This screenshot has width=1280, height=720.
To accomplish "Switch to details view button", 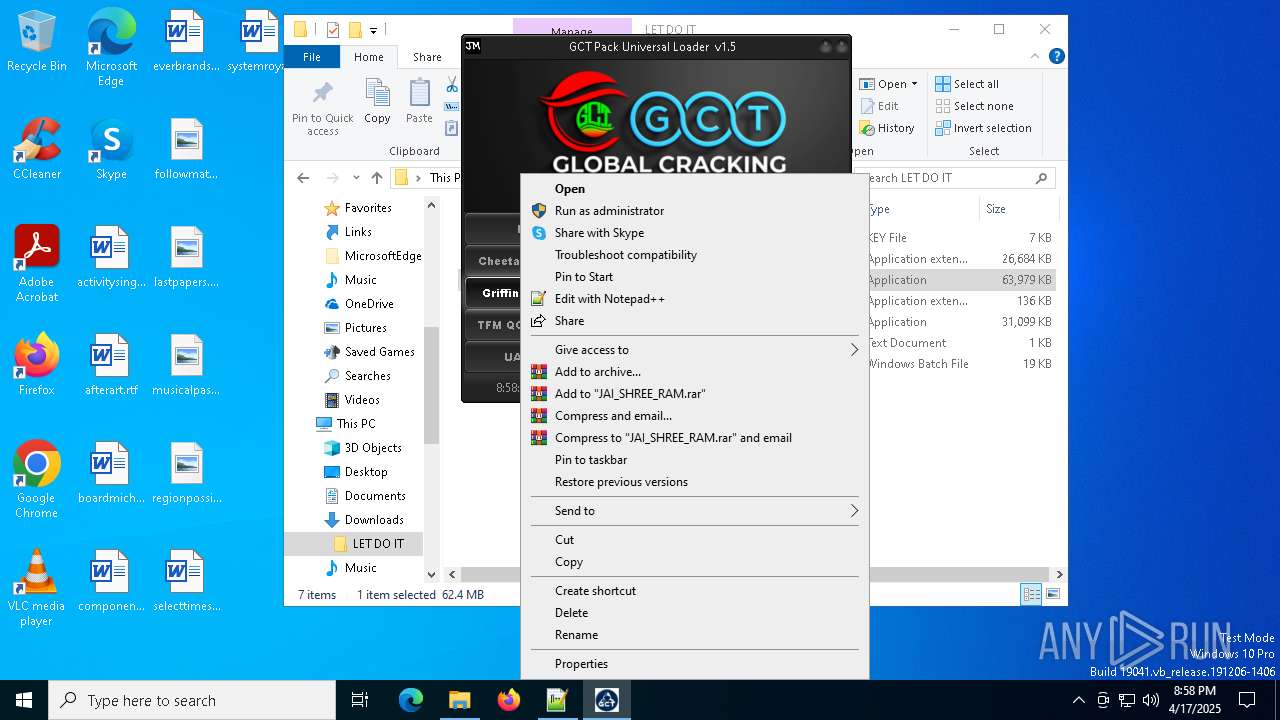I will pyautogui.click(x=1031, y=594).
